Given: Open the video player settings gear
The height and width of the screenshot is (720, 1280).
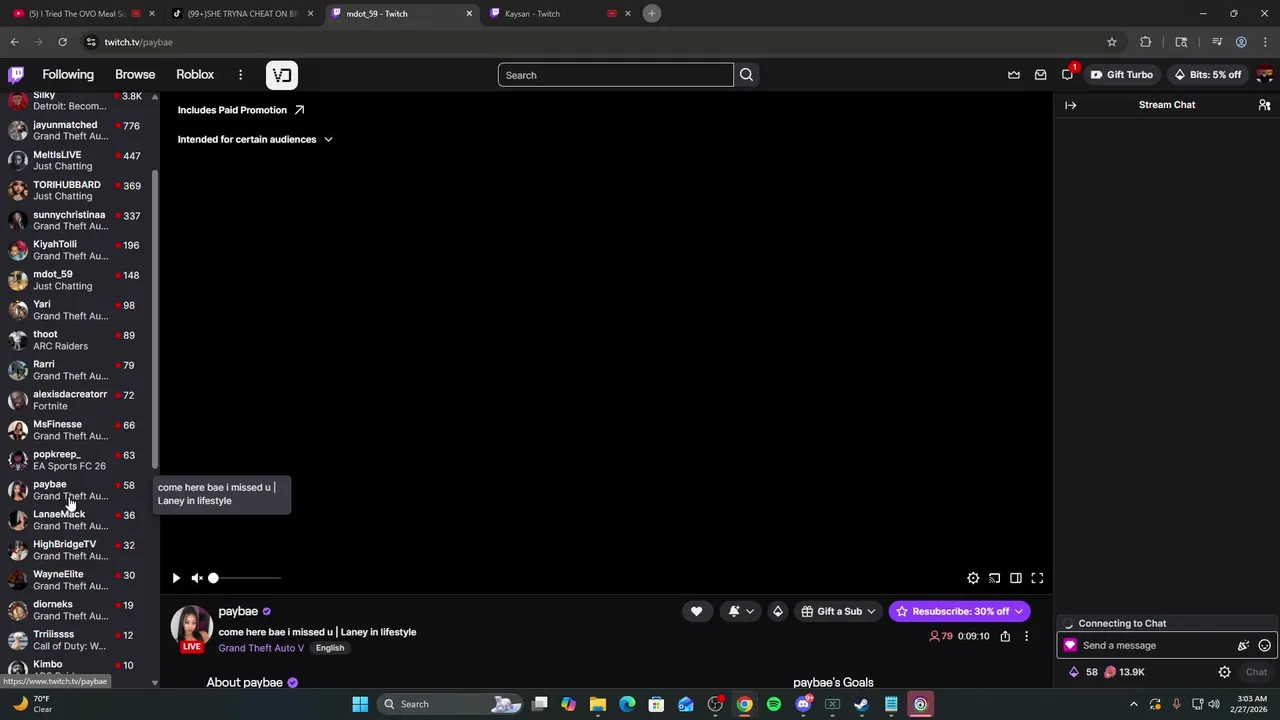Looking at the screenshot, I should tap(973, 578).
